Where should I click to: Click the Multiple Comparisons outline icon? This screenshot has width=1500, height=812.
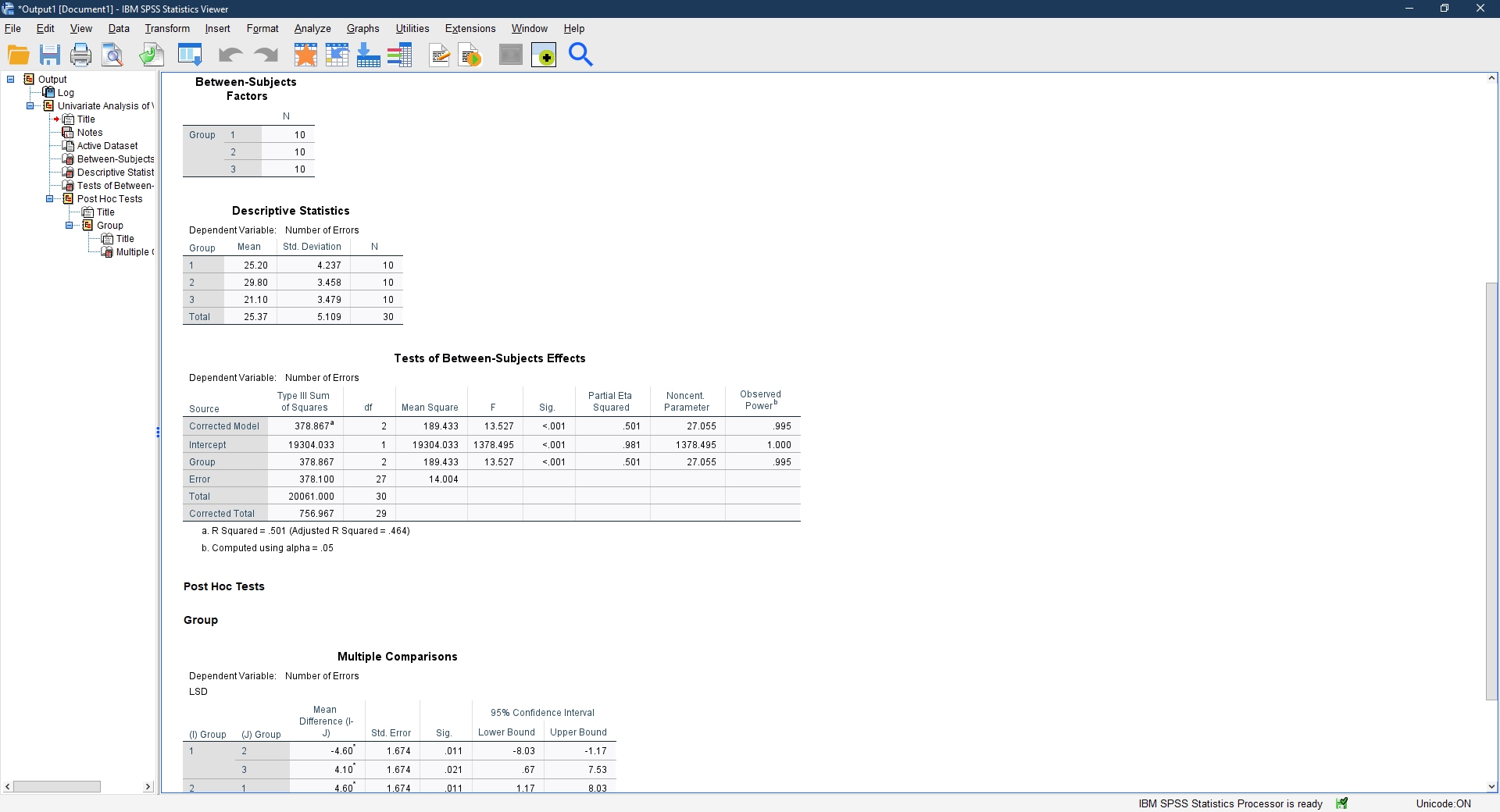(x=107, y=251)
